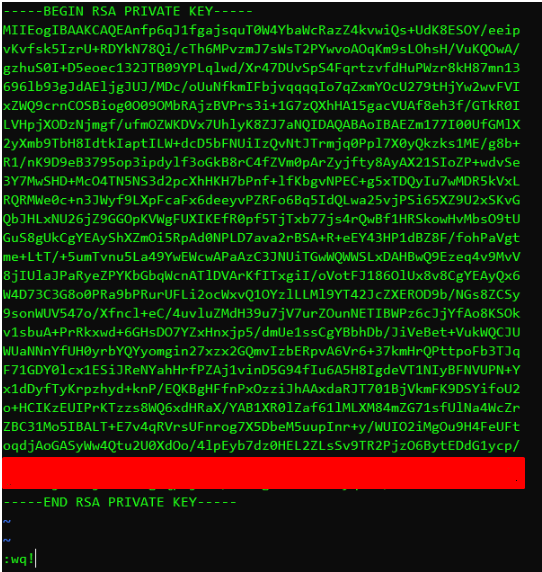Click the line beginning with vKvfsk5IzrU
542x572 pixels.
(x=262, y=49)
